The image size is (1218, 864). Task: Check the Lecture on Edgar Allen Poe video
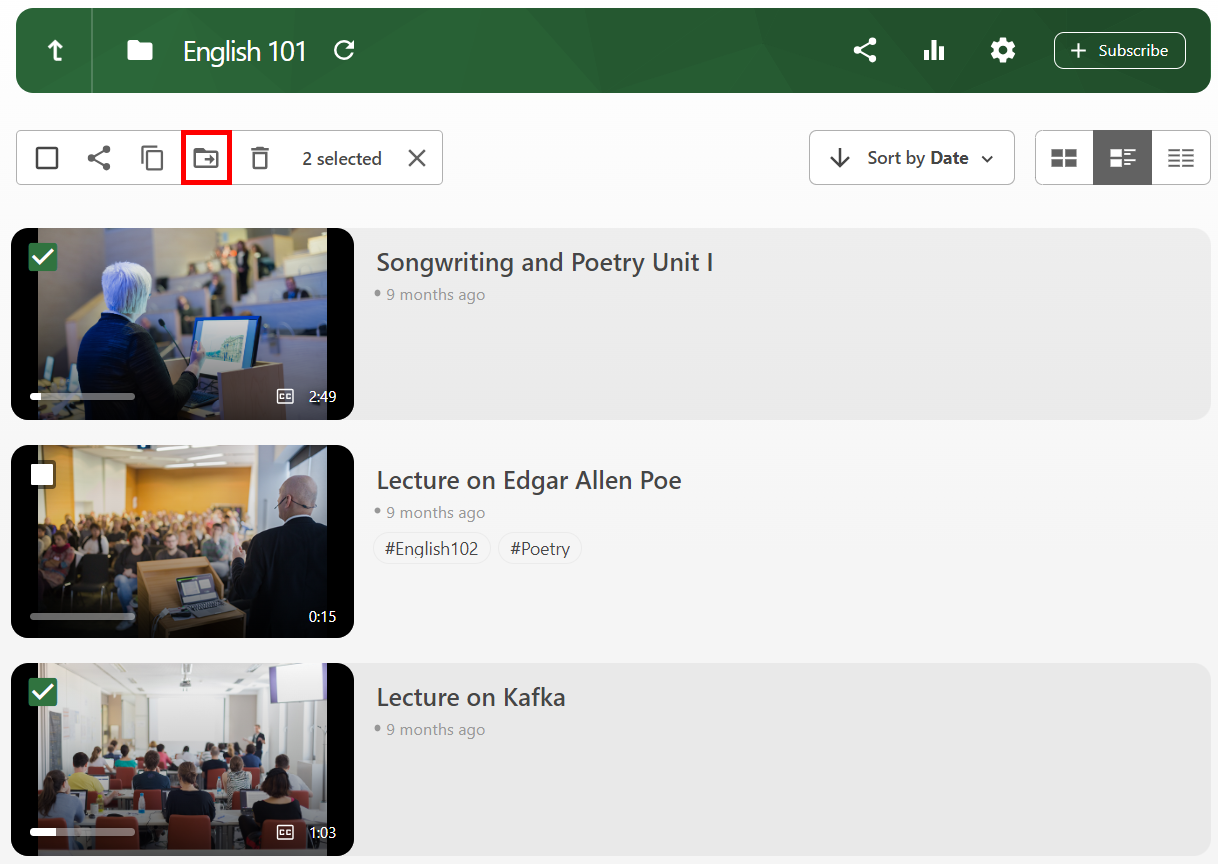43,474
